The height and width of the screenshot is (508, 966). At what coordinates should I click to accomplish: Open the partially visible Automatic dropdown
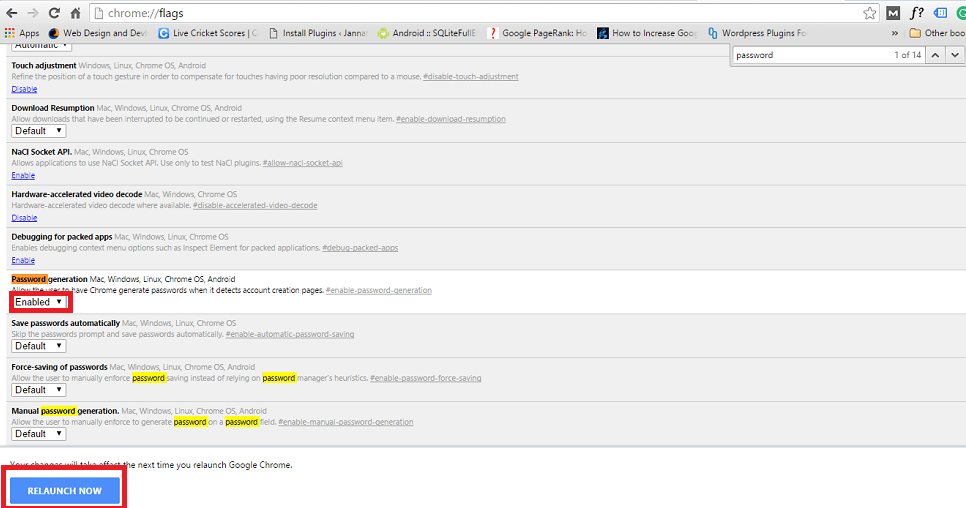point(41,46)
